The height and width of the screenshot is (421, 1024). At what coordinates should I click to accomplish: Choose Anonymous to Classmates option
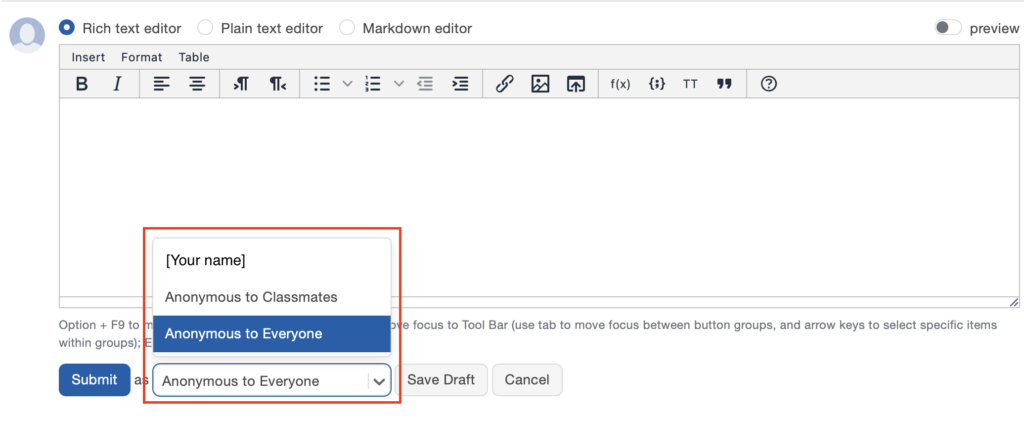251,297
